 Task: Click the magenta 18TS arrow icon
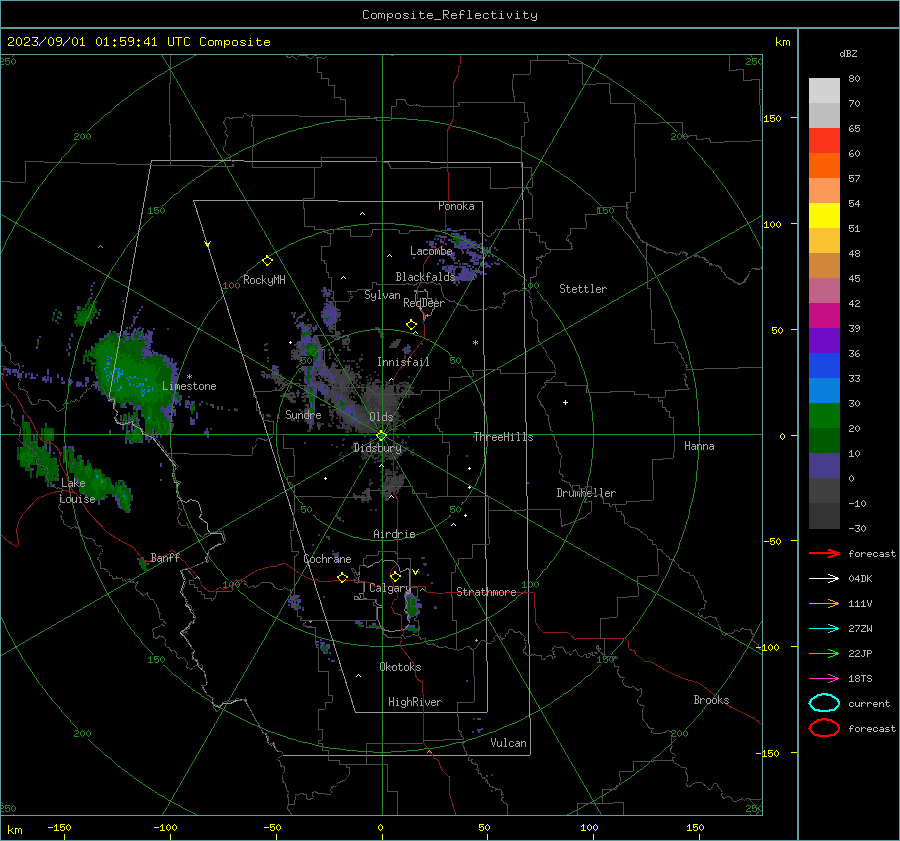(x=824, y=679)
